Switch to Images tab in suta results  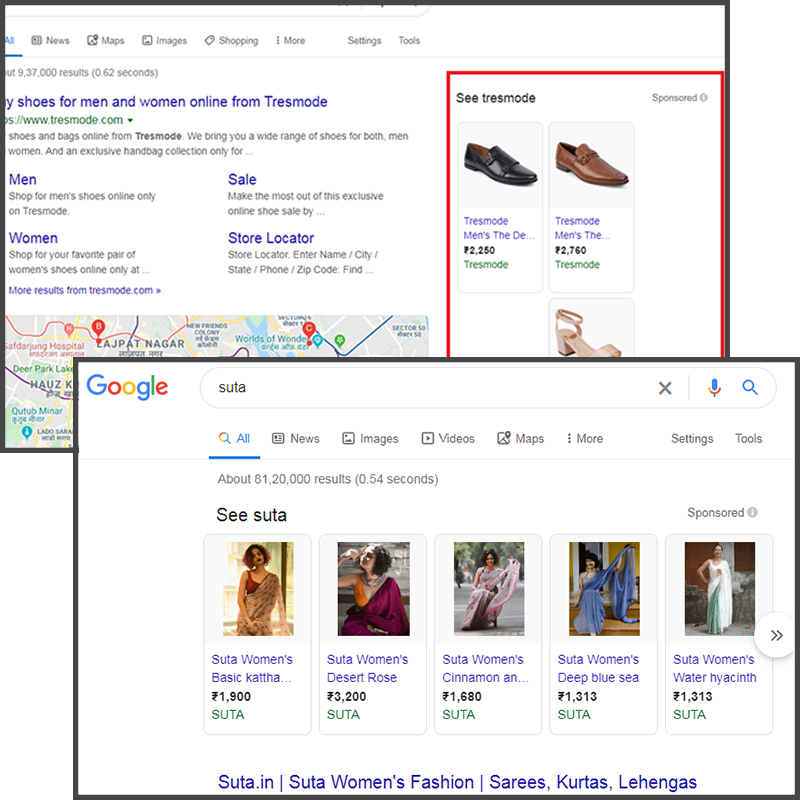(x=370, y=438)
